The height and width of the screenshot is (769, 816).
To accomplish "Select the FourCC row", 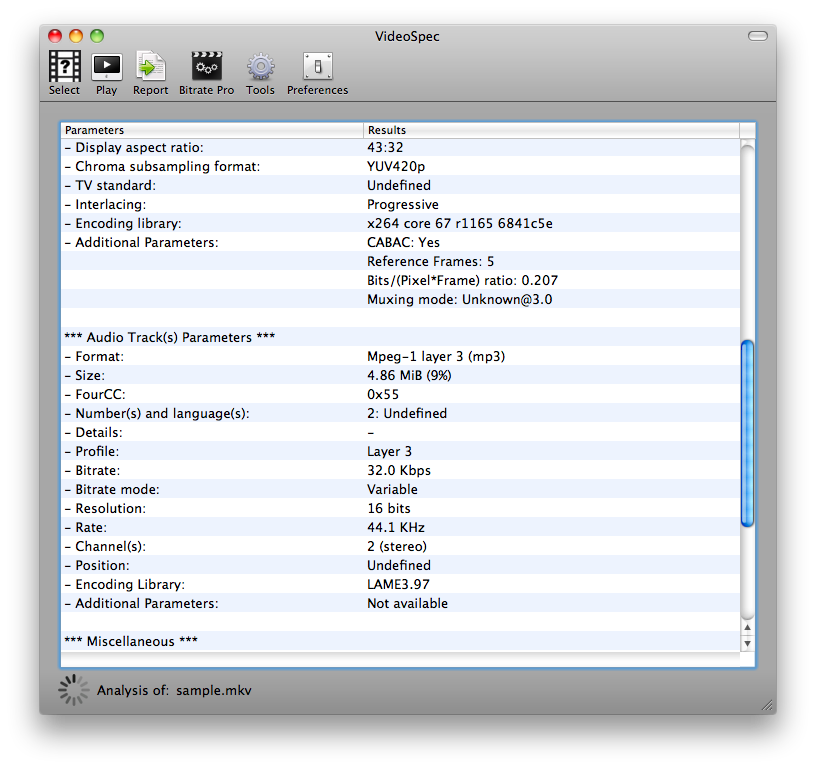I will 400,394.
